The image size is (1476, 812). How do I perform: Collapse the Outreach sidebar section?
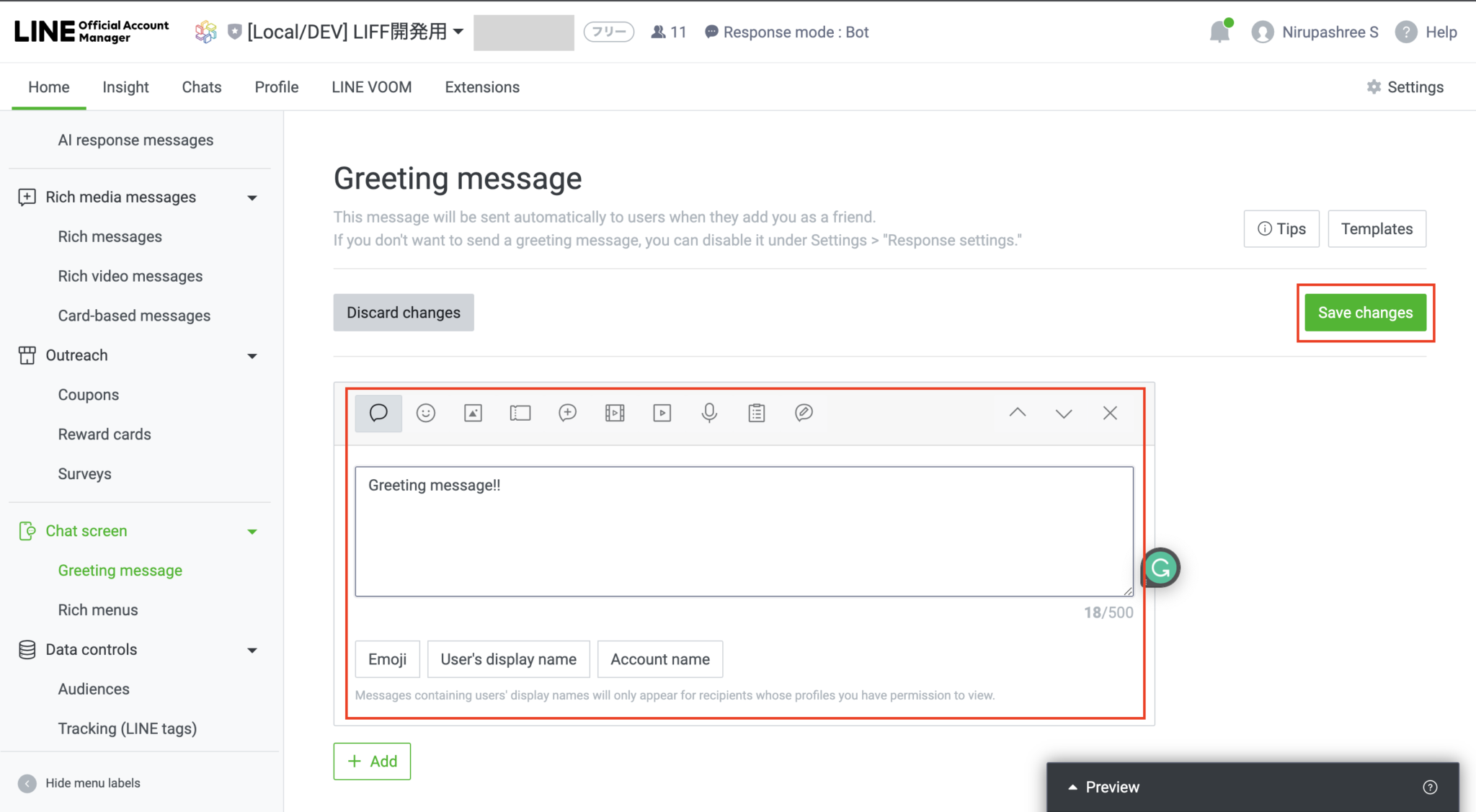pos(252,356)
